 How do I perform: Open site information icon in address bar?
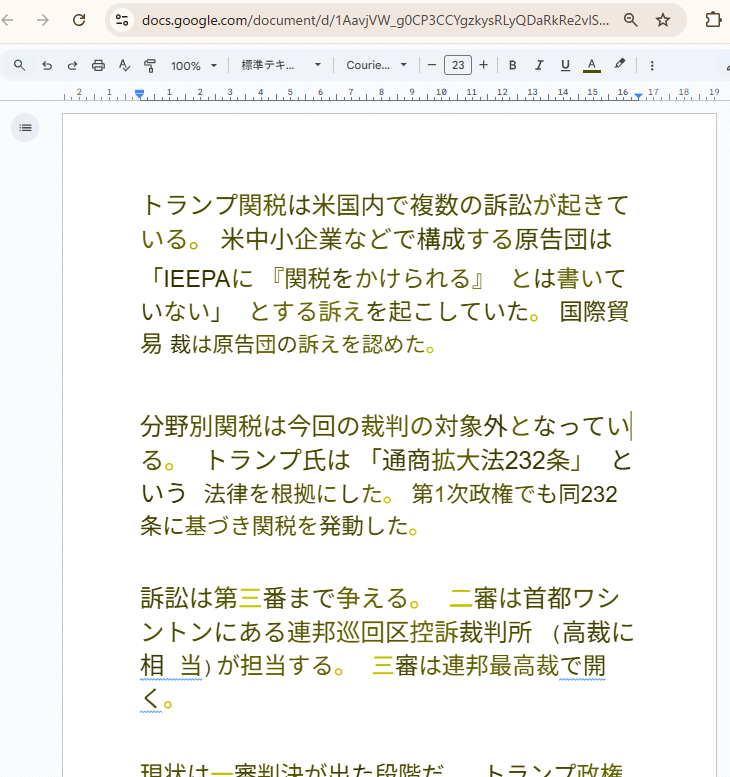point(122,20)
